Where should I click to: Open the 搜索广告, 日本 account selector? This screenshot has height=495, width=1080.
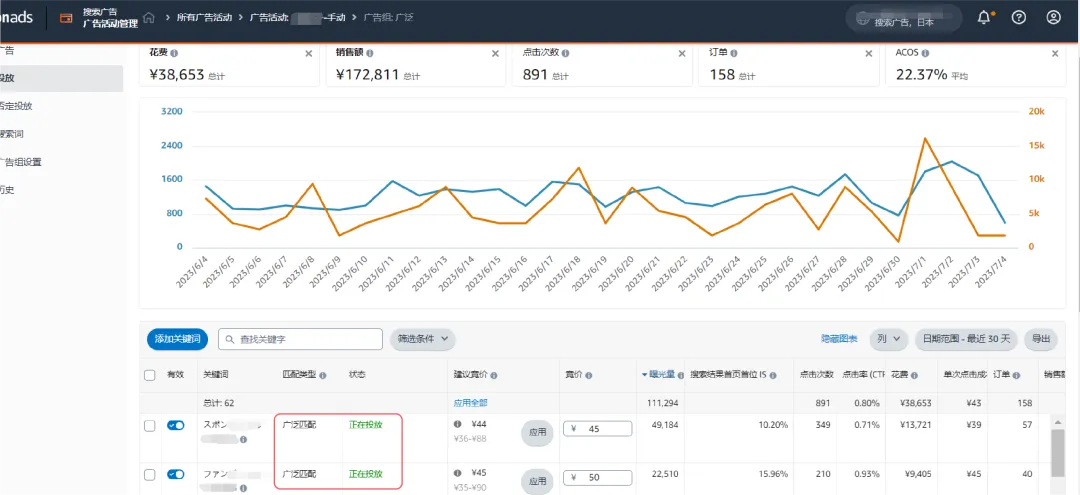coord(904,19)
